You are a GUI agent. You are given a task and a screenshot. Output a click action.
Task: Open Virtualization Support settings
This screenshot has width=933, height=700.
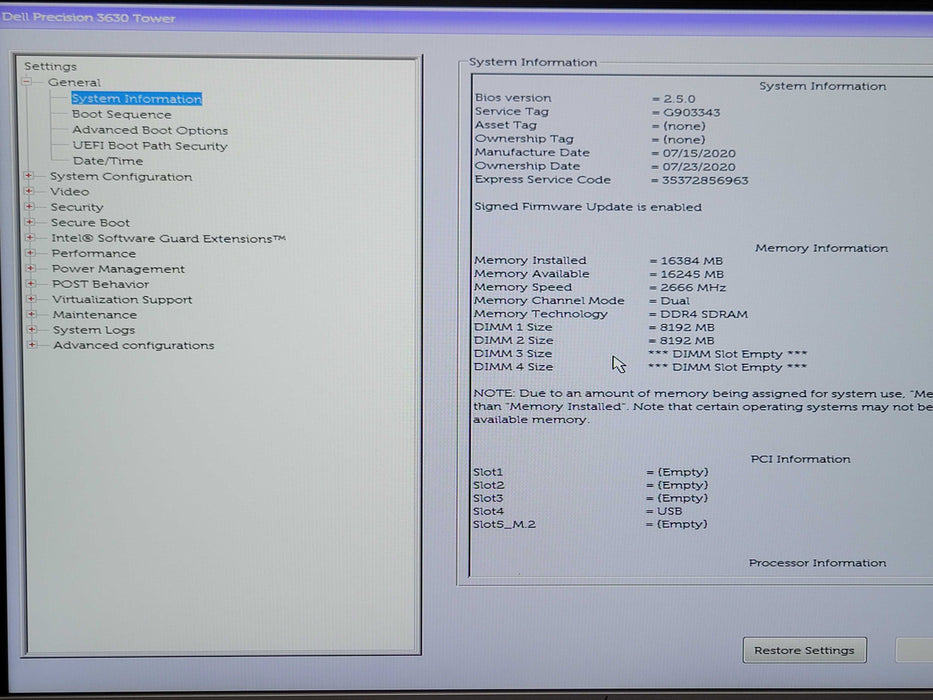click(122, 300)
